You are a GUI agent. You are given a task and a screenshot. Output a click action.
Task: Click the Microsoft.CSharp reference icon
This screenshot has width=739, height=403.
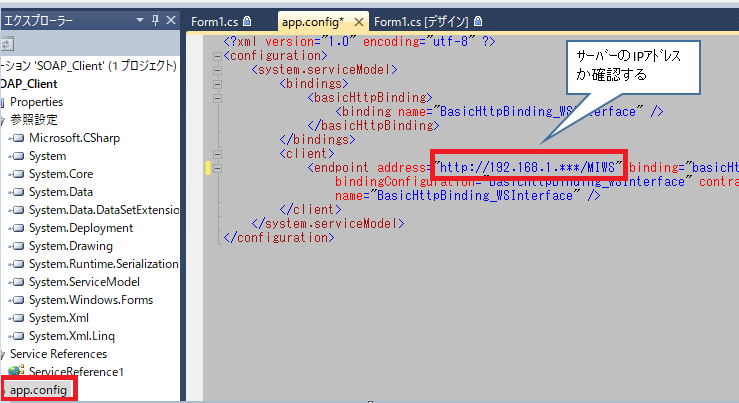coord(19,138)
